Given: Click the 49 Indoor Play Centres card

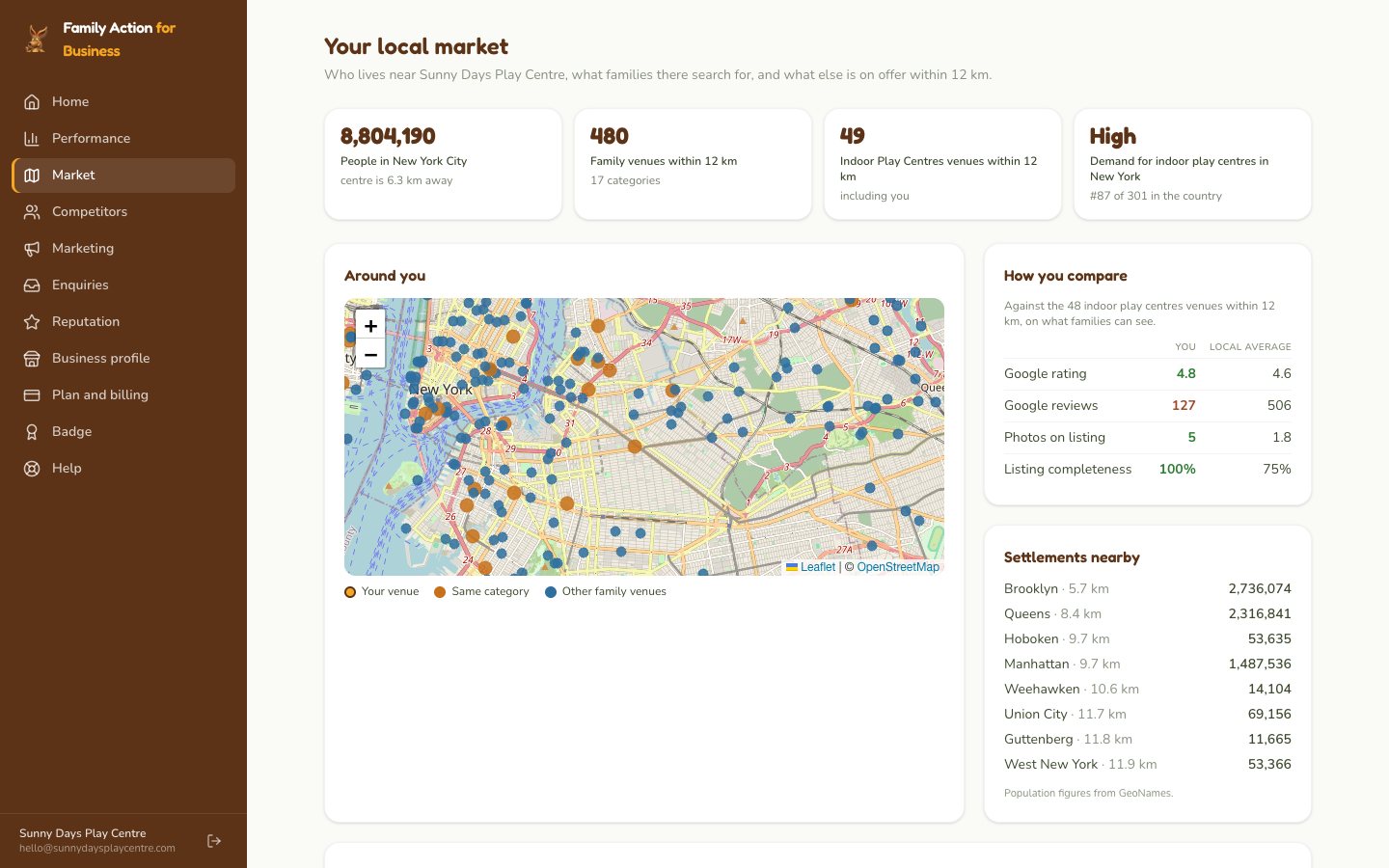Looking at the screenshot, I should [942, 164].
